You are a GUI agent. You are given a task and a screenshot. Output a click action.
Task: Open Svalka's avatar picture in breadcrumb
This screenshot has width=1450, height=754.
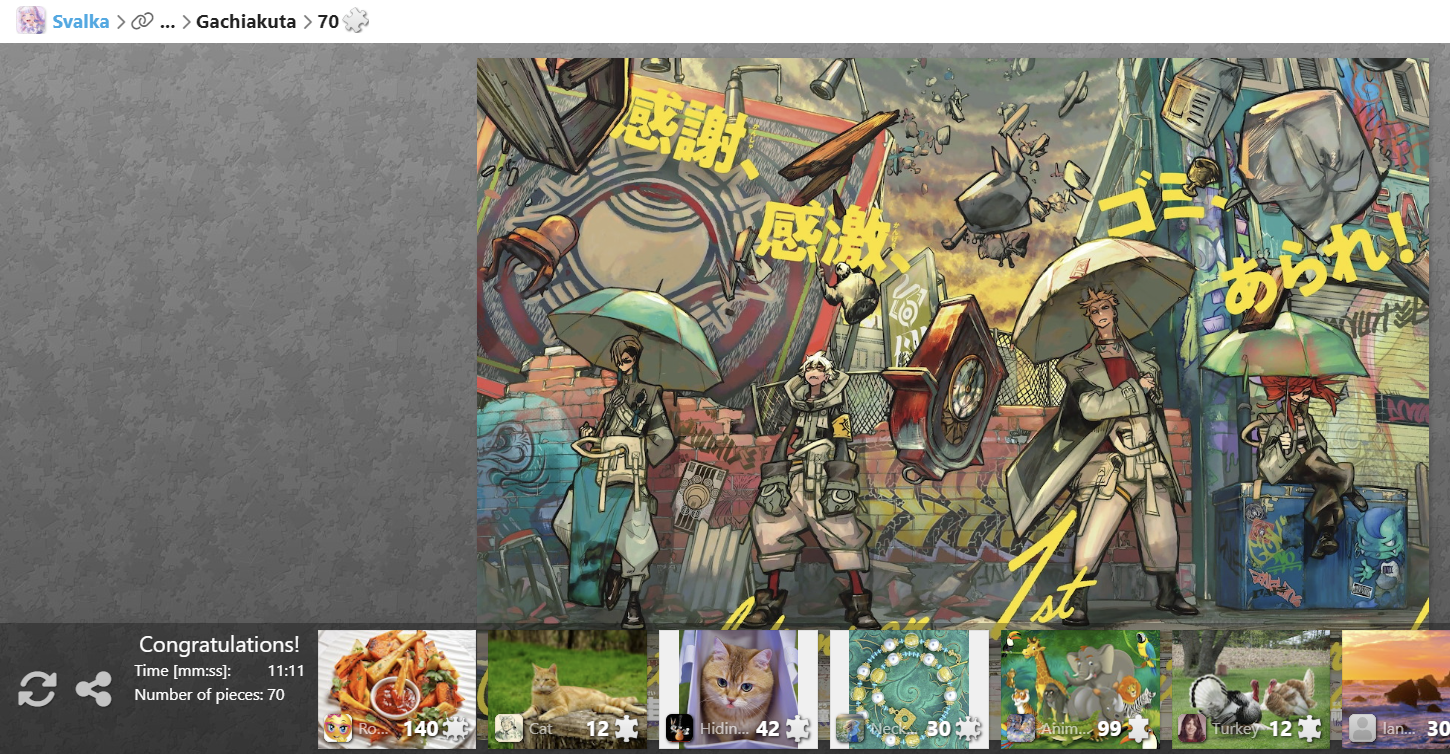(31, 21)
